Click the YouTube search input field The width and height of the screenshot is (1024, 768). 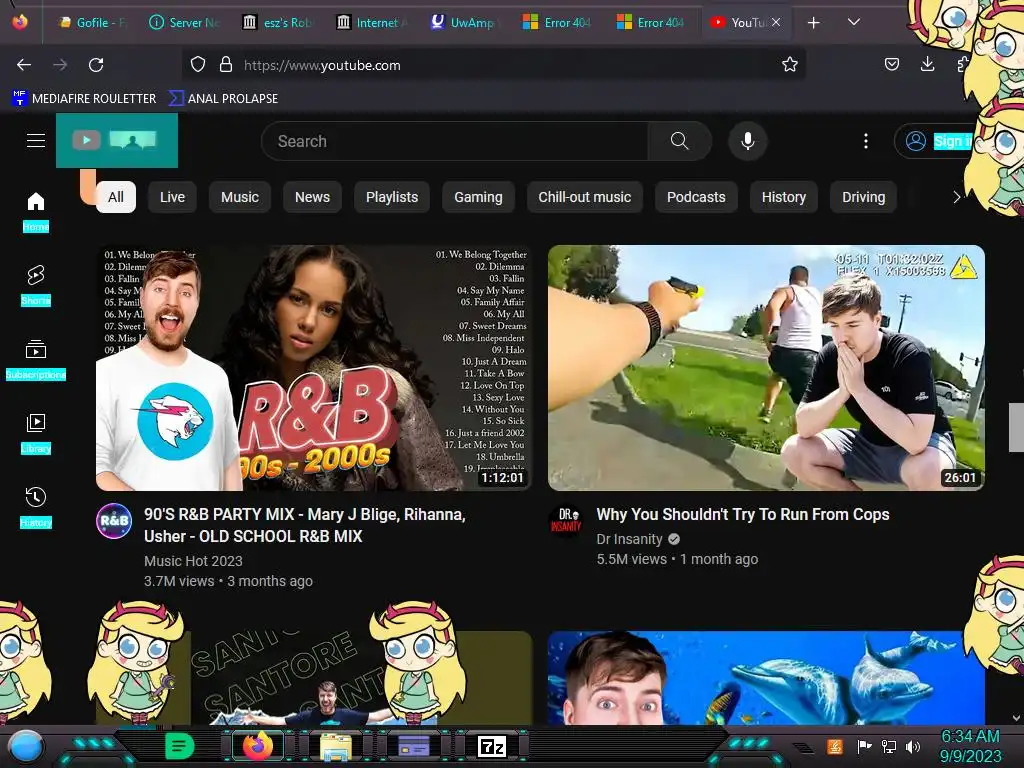(455, 141)
